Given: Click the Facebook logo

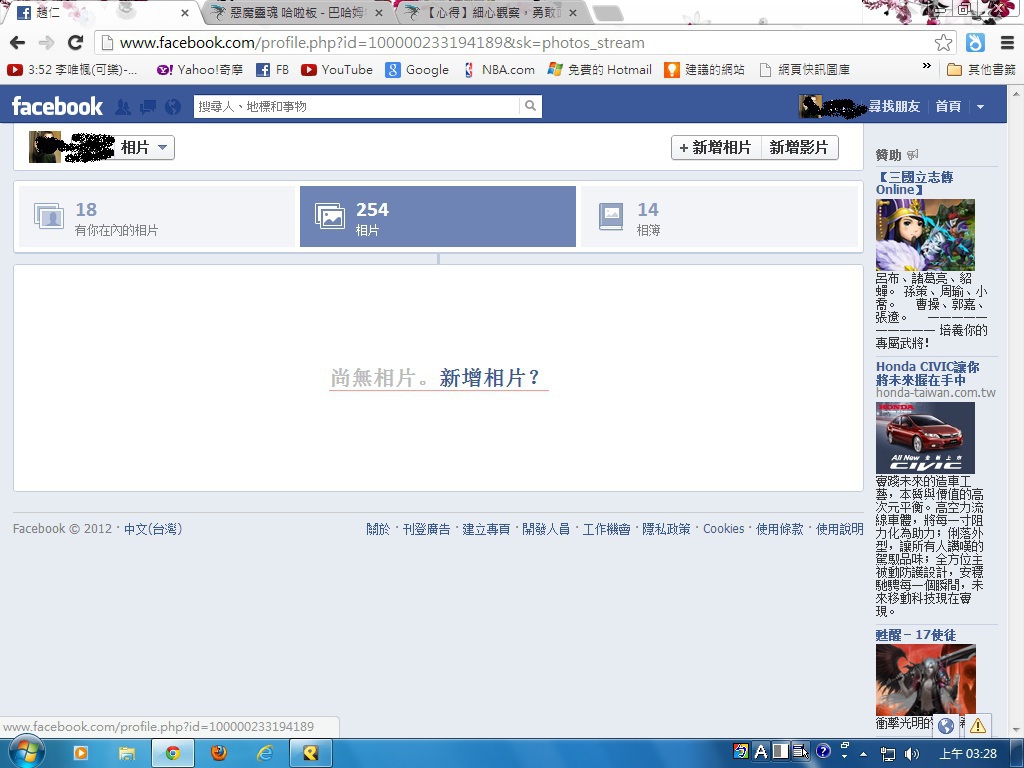Looking at the screenshot, I should 57,106.
